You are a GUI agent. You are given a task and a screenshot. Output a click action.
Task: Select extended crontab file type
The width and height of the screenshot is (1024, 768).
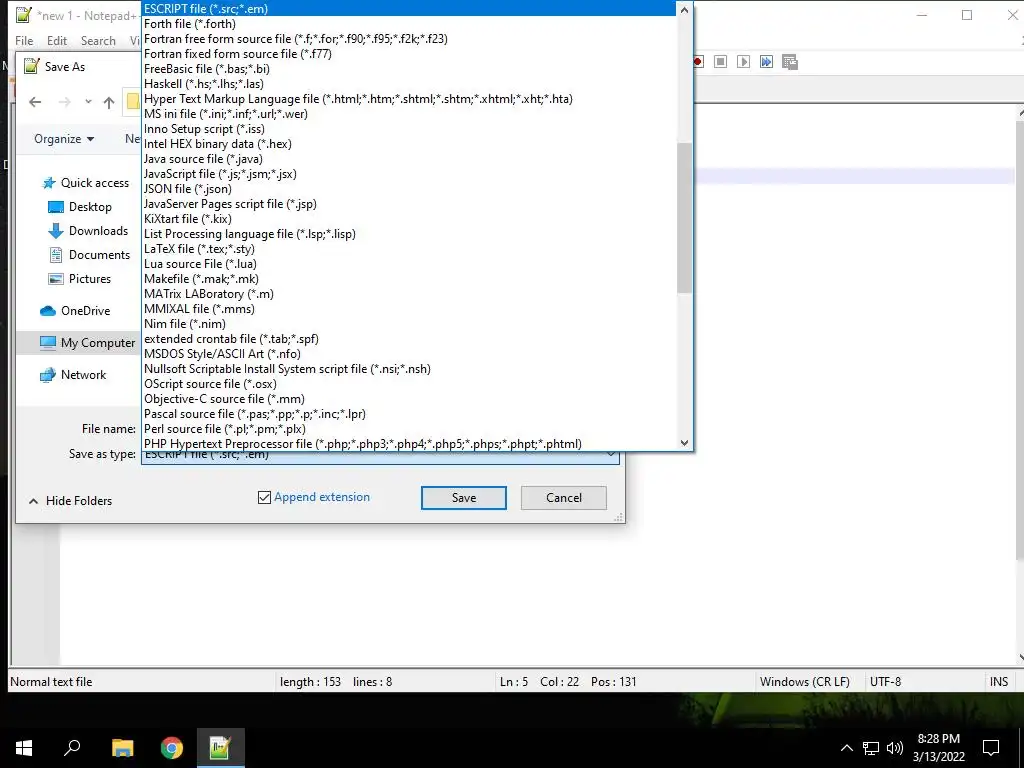pos(408,339)
